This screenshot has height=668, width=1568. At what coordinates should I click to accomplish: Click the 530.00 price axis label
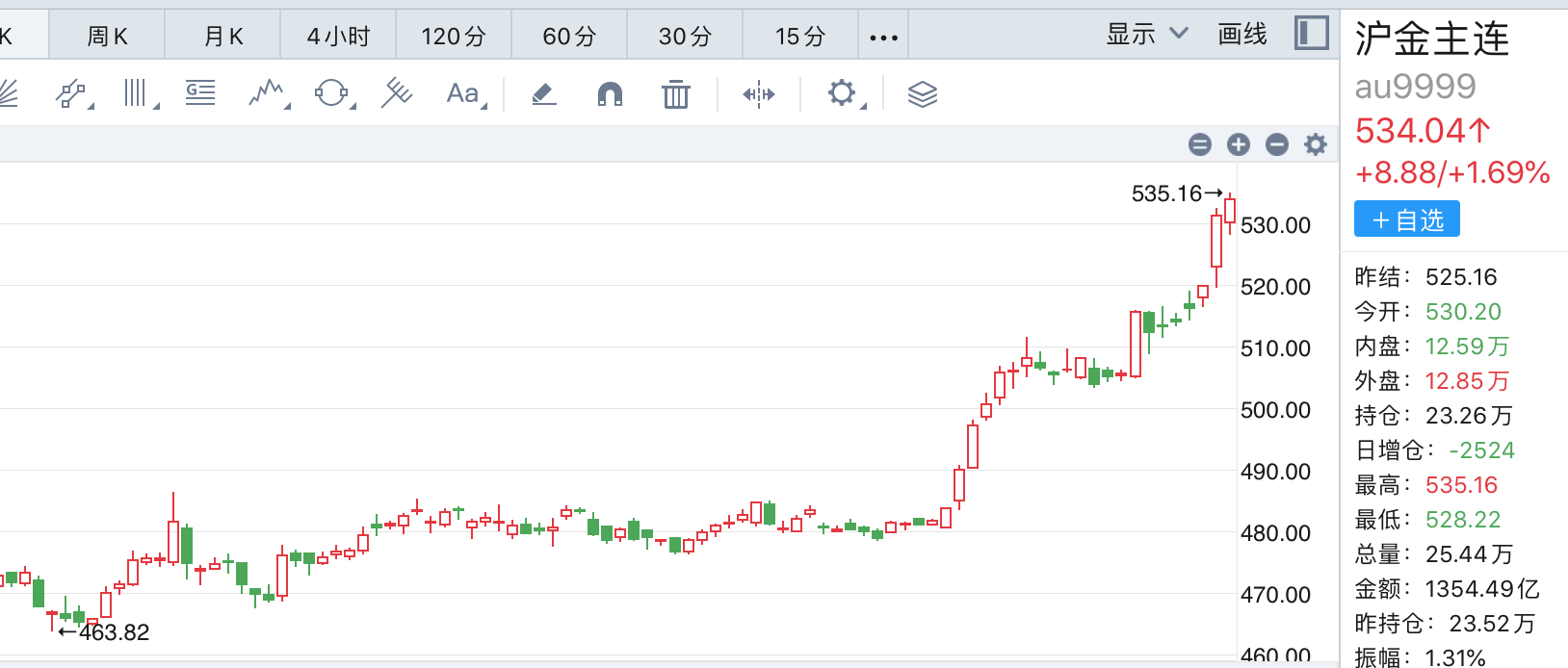coord(1275,225)
